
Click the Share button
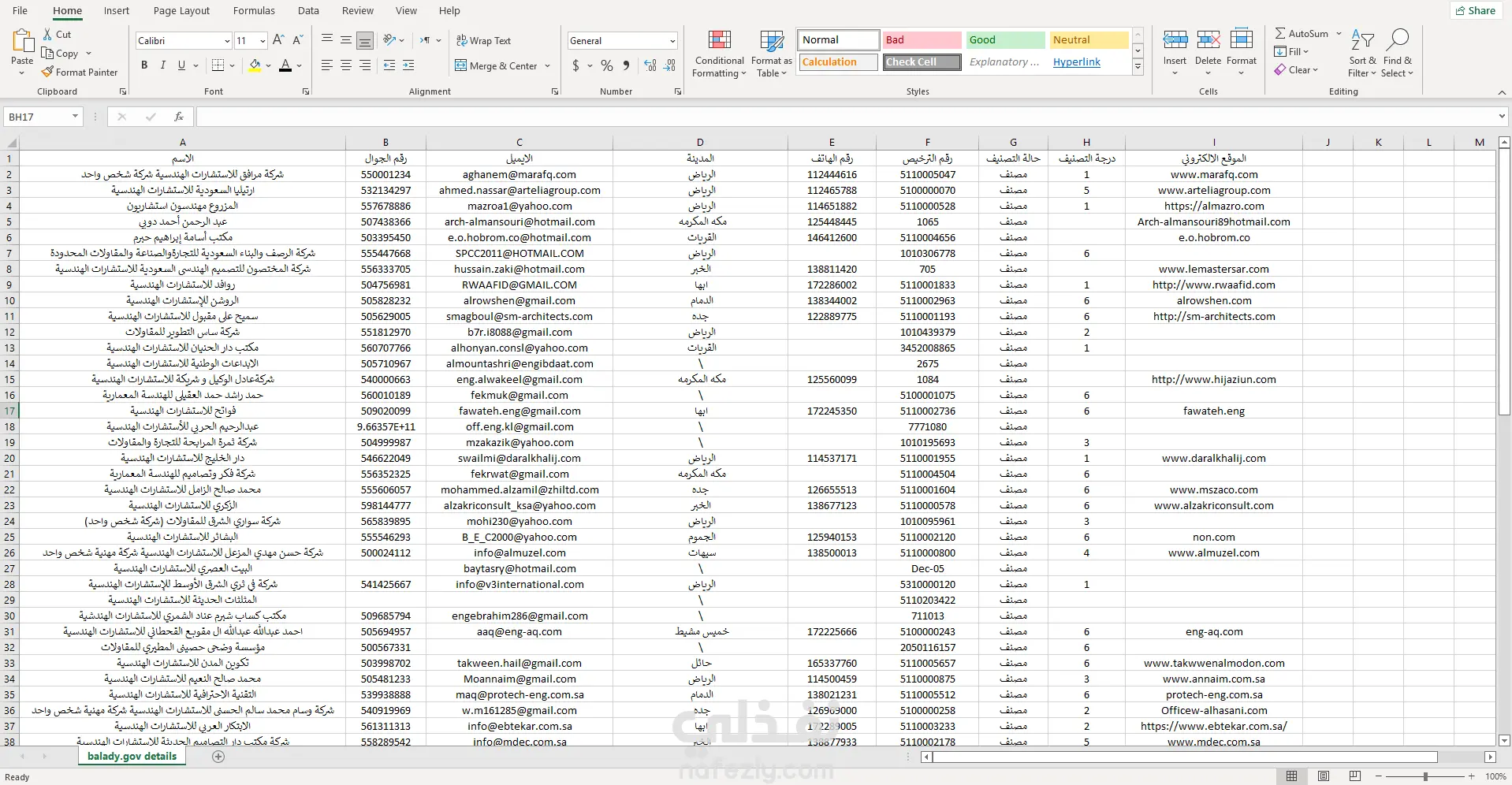(1474, 11)
